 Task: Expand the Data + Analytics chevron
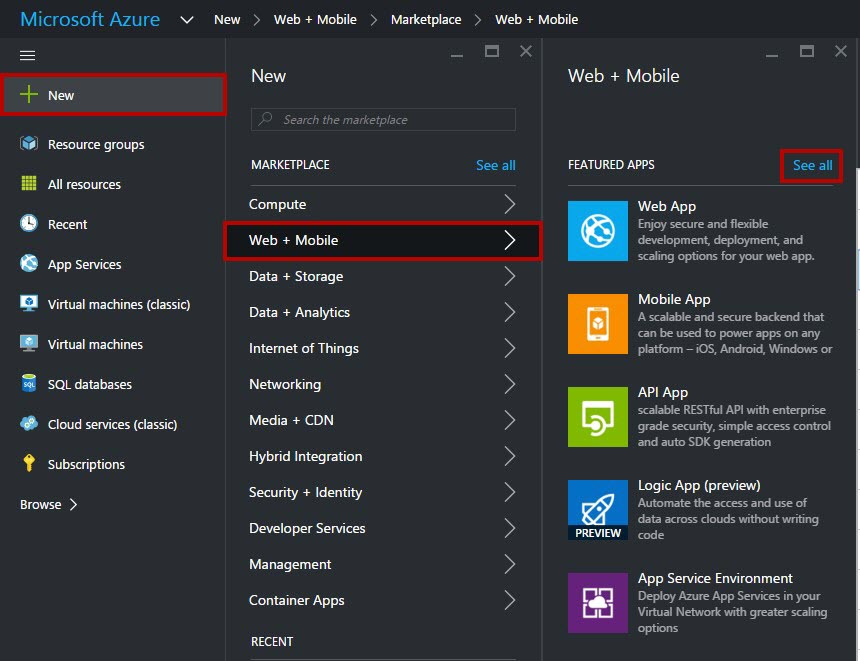coord(510,312)
